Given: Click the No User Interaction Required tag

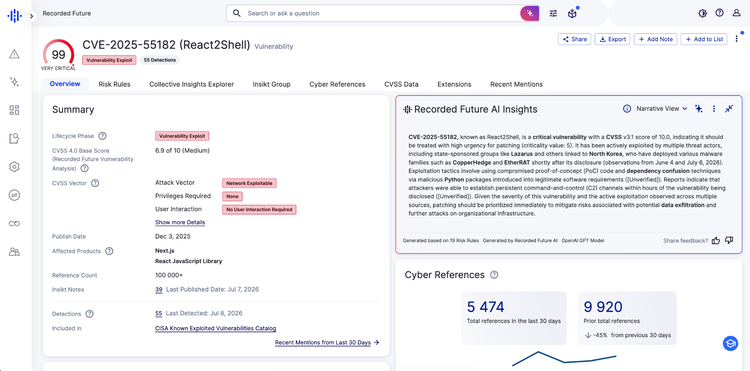Looking at the screenshot, I should (x=259, y=209).
